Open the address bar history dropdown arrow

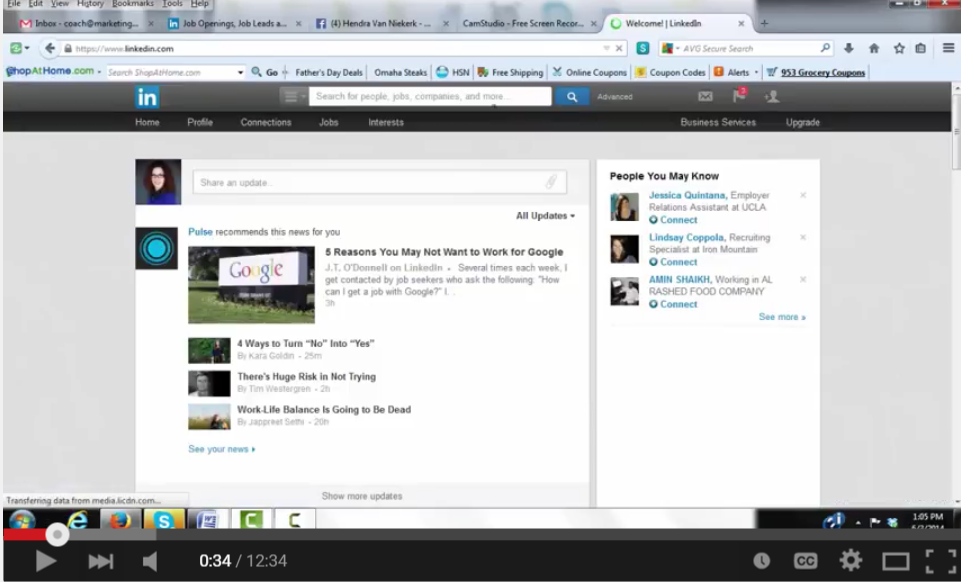(606, 48)
